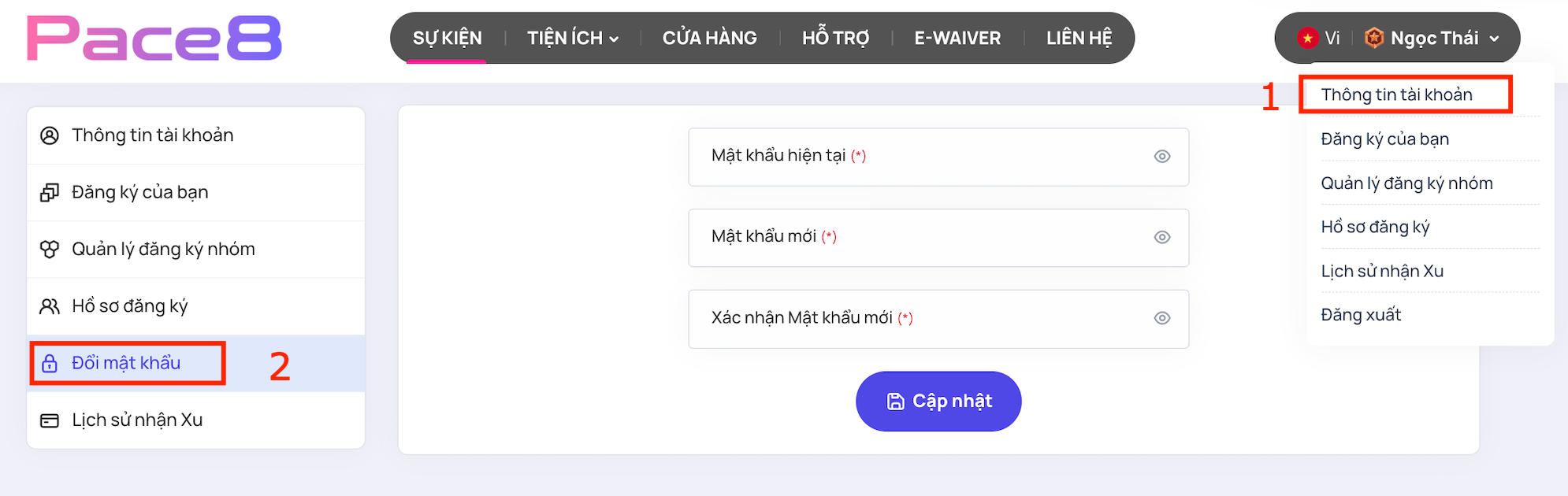Image resolution: width=1568 pixels, height=496 pixels.
Task: Open the Ngọc Thái account dropdown
Action: pyautogui.click(x=1434, y=38)
